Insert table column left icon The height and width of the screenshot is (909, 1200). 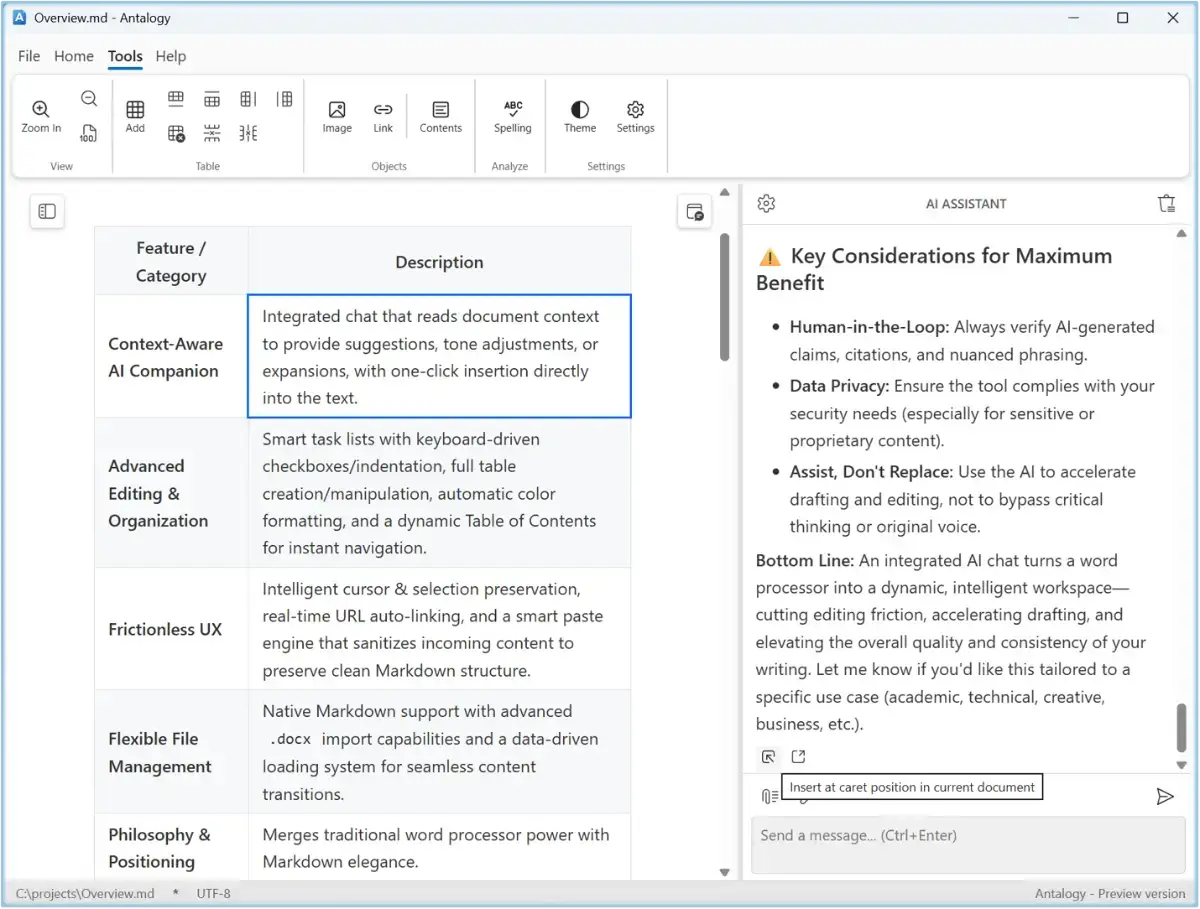pyautogui.click(x=285, y=98)
